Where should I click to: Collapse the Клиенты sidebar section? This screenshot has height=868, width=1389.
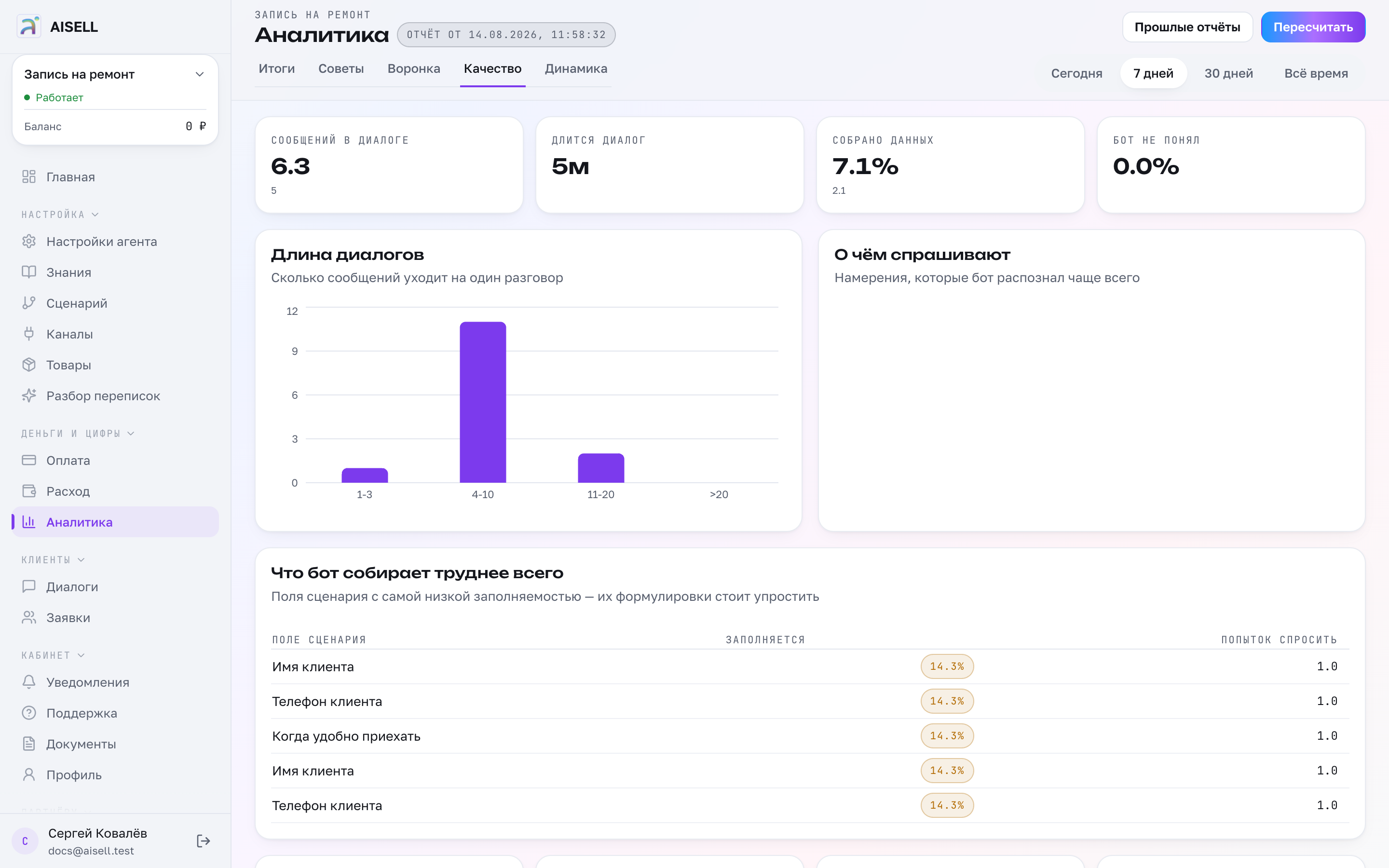(x=53, y=560)
